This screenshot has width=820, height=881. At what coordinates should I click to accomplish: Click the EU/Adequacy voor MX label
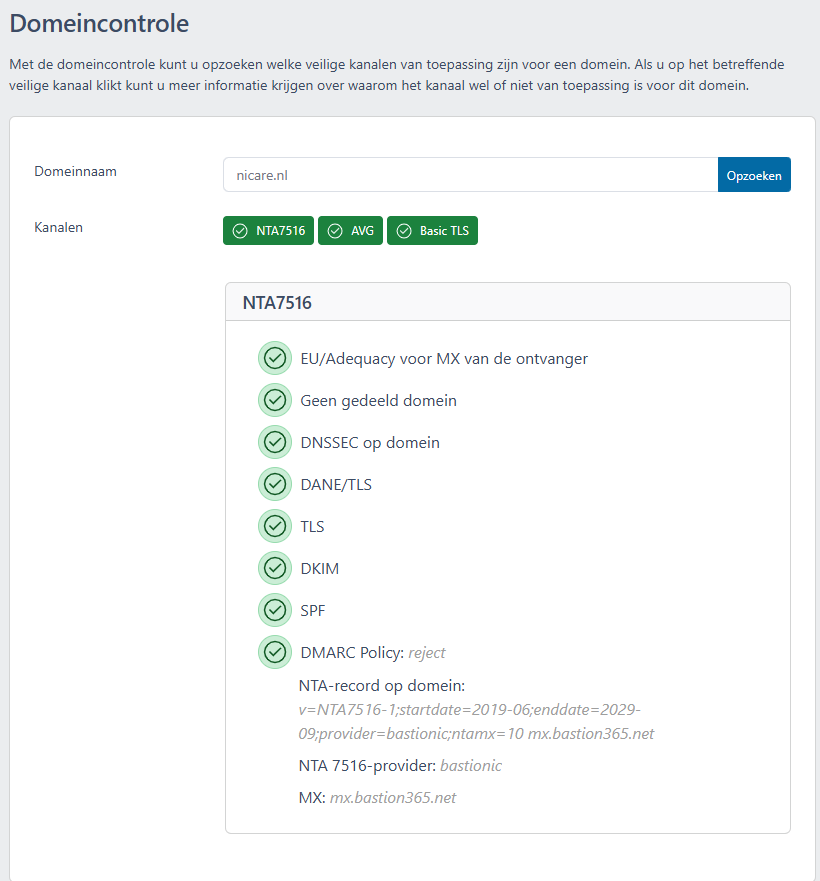[x=444, y=358]
